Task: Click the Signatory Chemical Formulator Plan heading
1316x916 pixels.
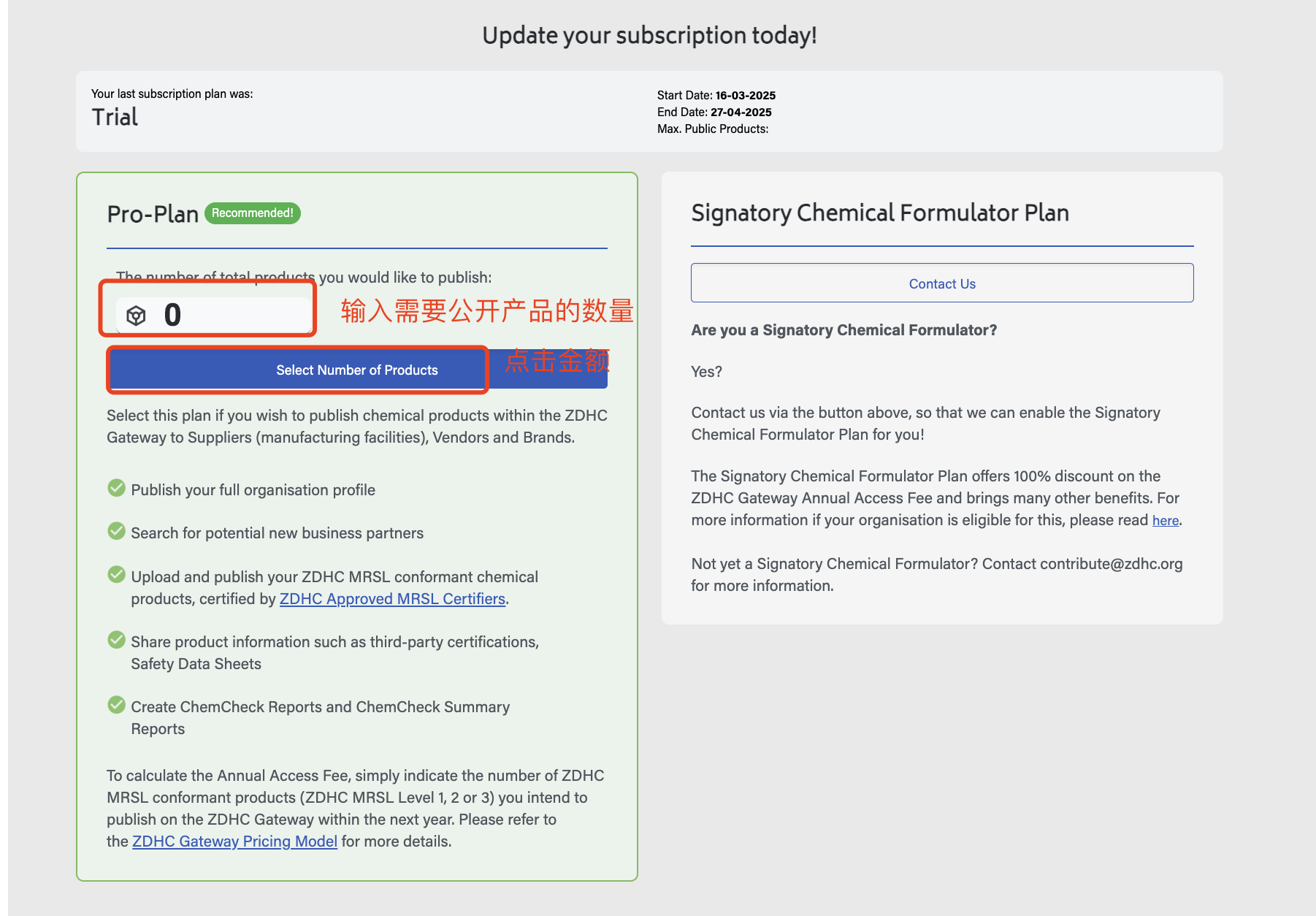Action: [x=880, y=213]
